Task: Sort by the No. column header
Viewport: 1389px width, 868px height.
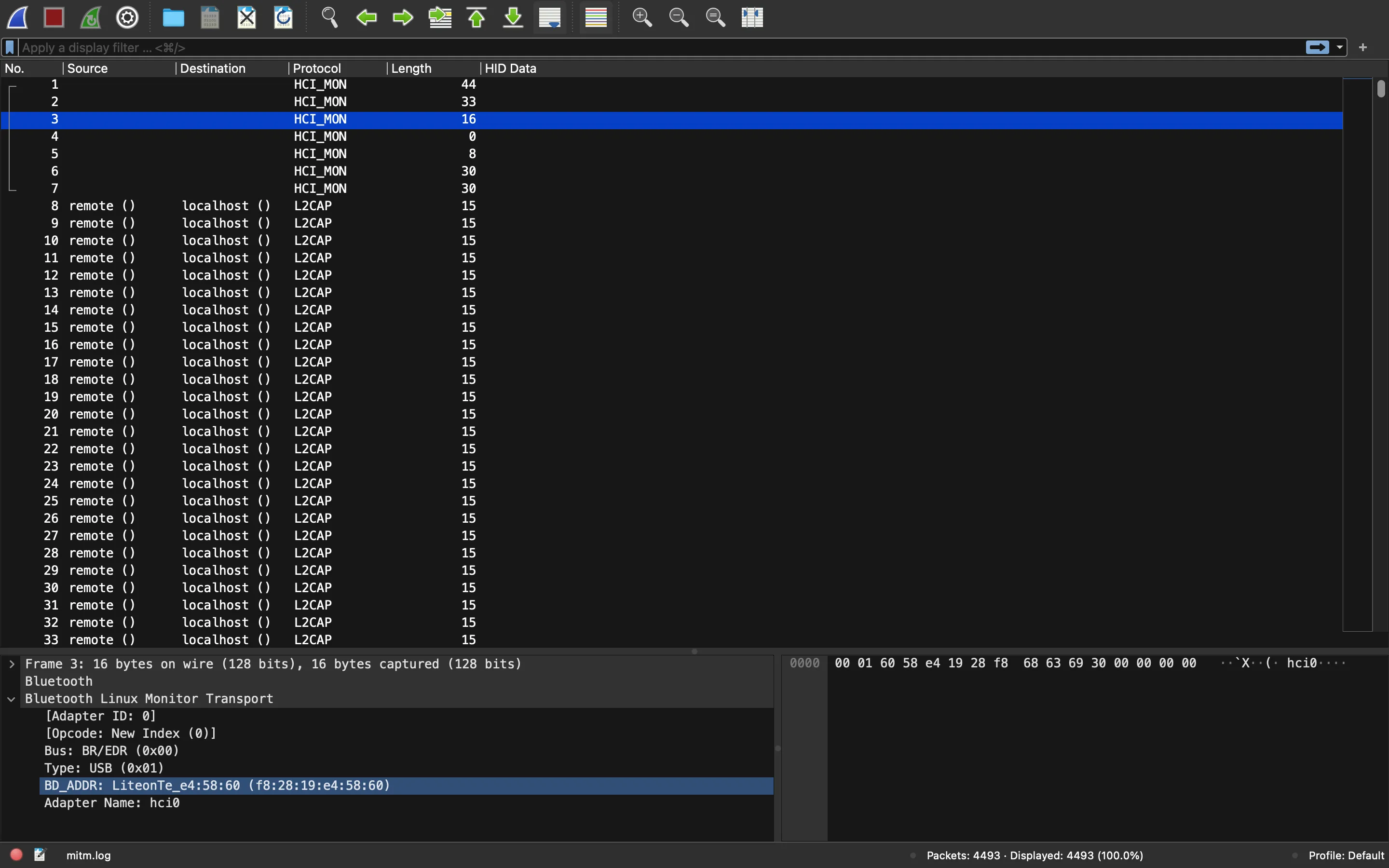Action: 31,68
